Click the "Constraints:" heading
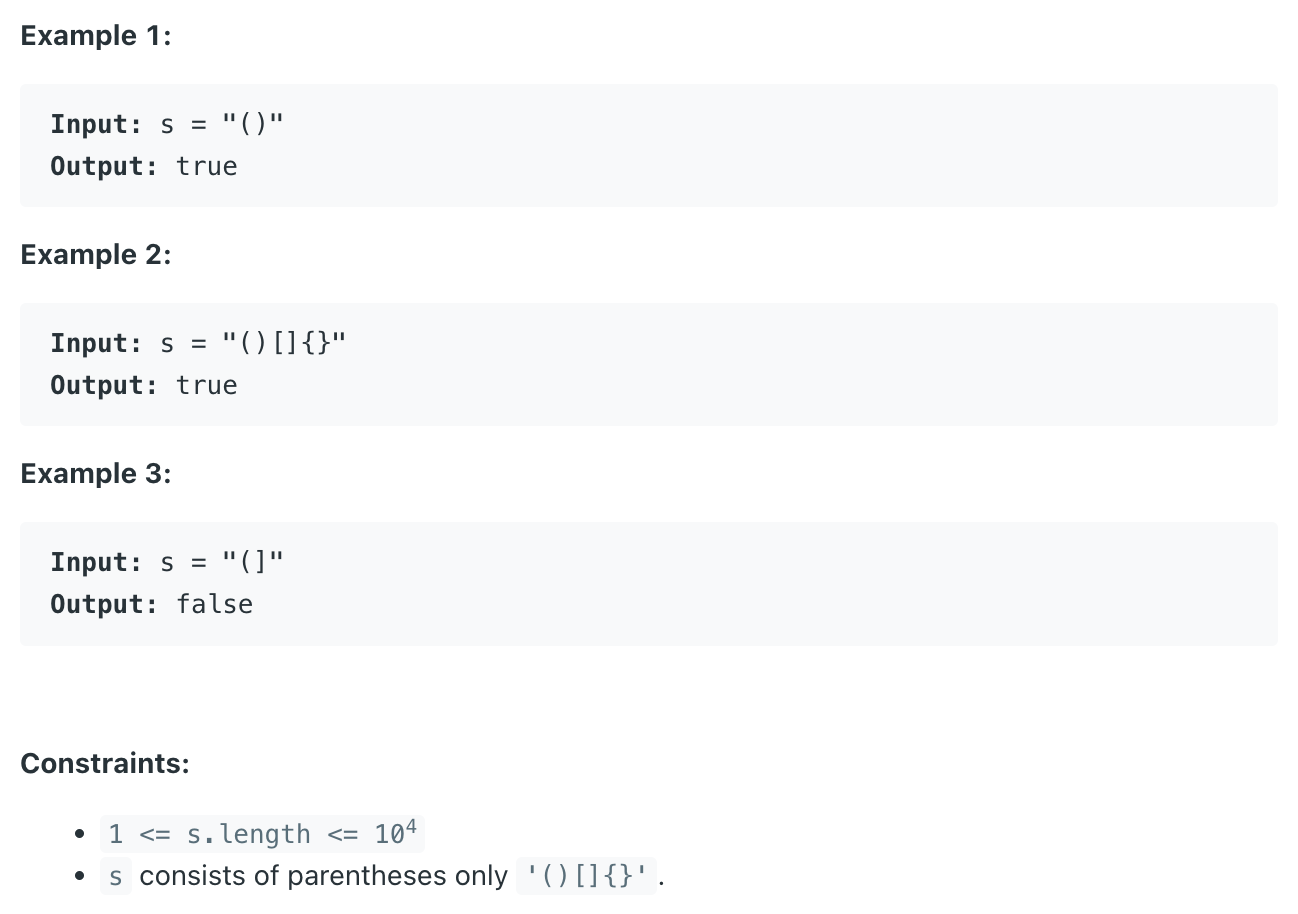 click(x=105, y=764)
